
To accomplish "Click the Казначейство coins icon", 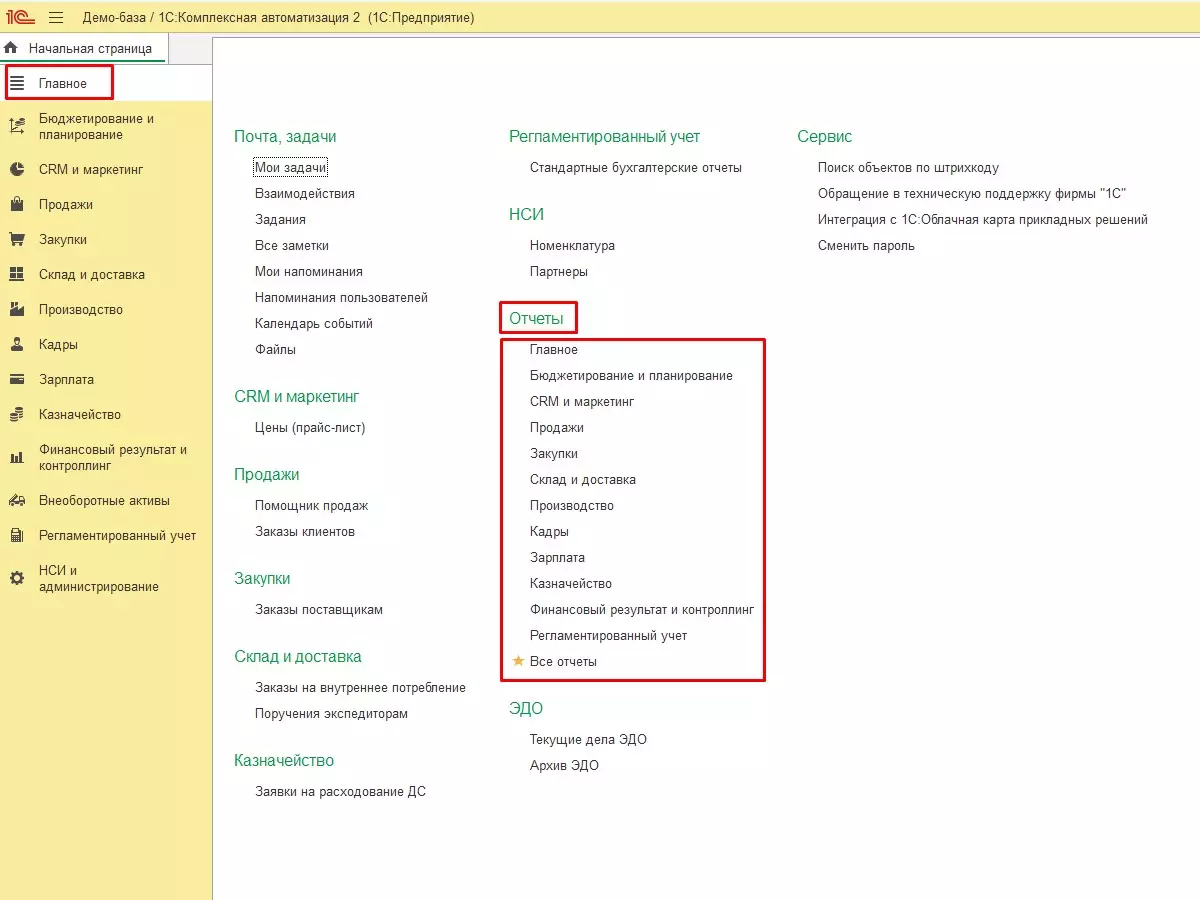I will 17,414.
